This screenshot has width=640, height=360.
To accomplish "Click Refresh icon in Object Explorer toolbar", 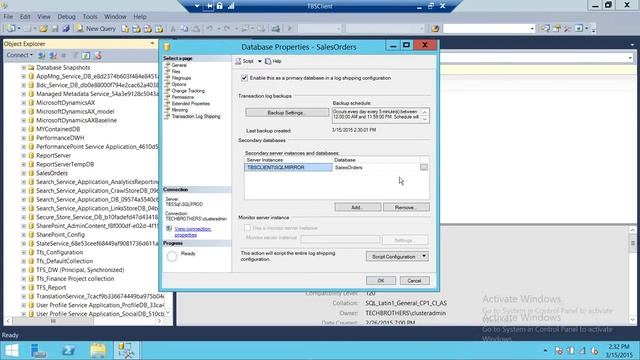I will click(x=86, y=56).
